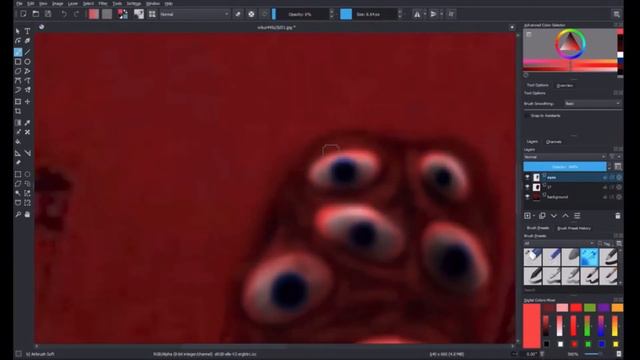The height and width of the screenshot is (360, 640).
Task: Select the Dynamic Brush tool
Action: 18,90
